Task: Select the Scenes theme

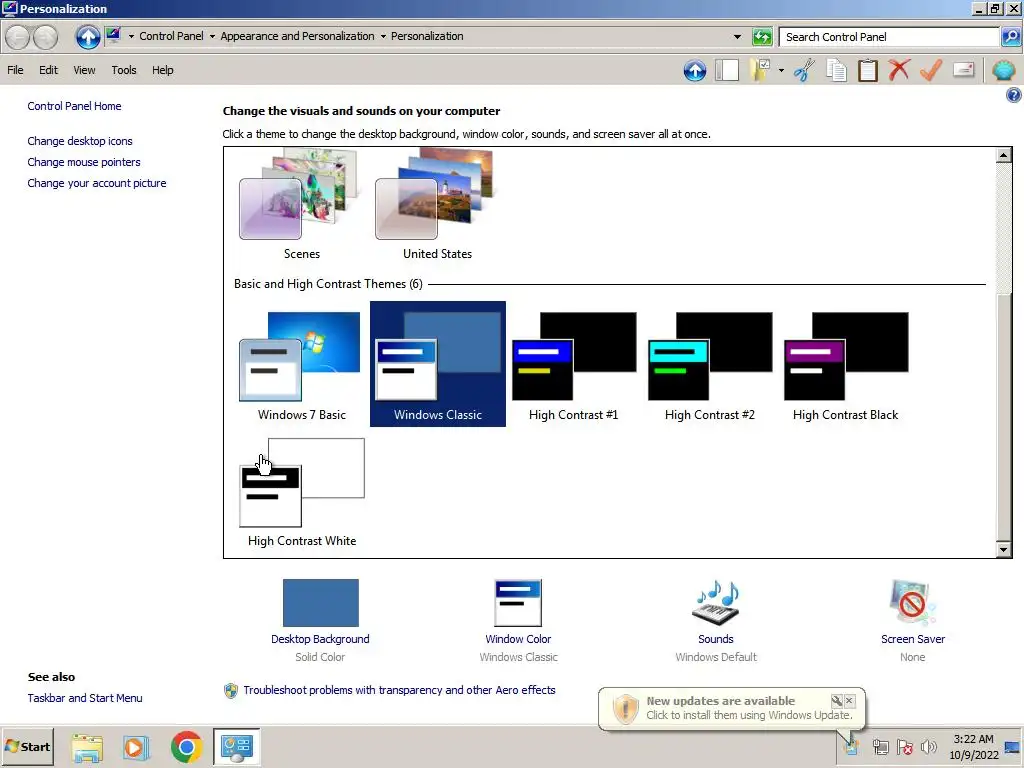Action: (x=302, y=204)
